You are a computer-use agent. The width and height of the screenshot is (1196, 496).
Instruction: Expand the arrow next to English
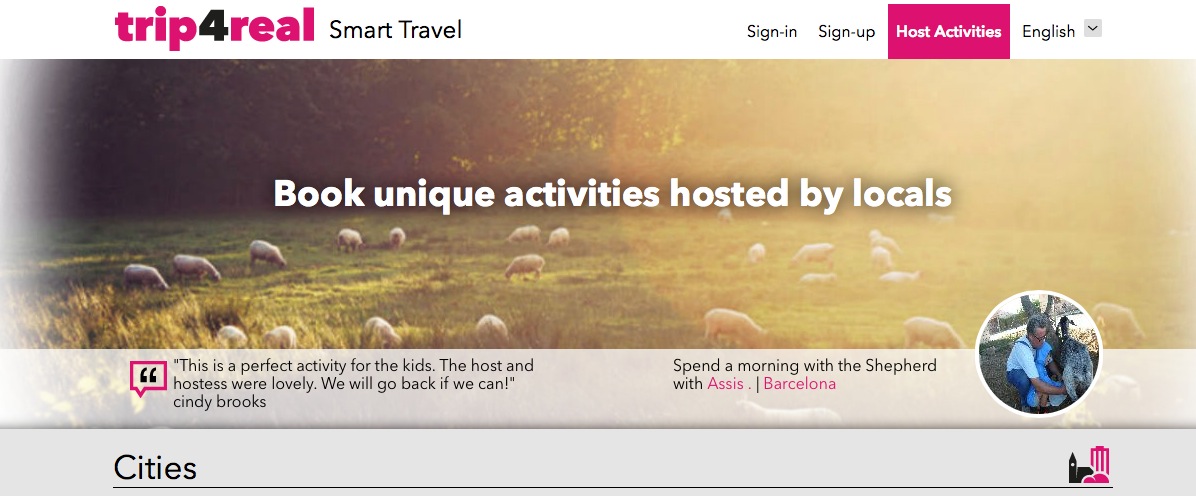click(1093, 29)
